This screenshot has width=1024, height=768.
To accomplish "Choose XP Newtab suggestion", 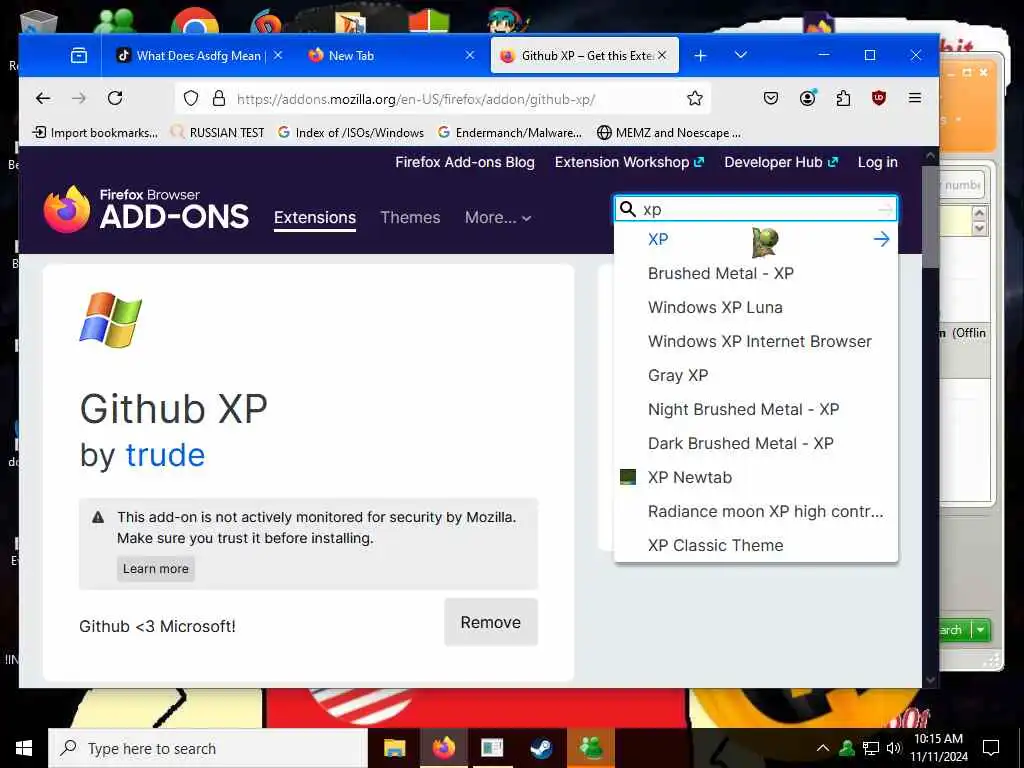I will click(x=756, y=477).
